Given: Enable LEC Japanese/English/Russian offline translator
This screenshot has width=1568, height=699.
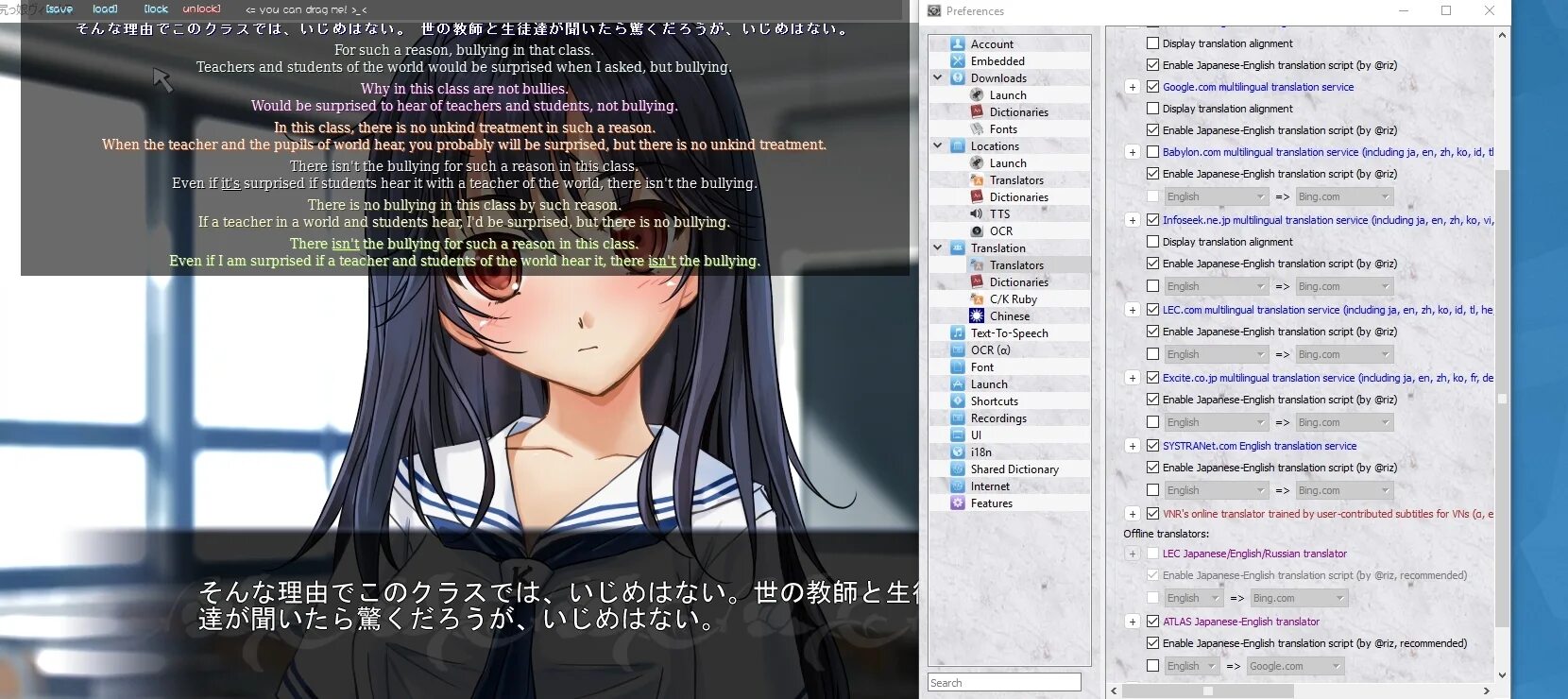Looking at the screenshot, I should pos(1152,554).
